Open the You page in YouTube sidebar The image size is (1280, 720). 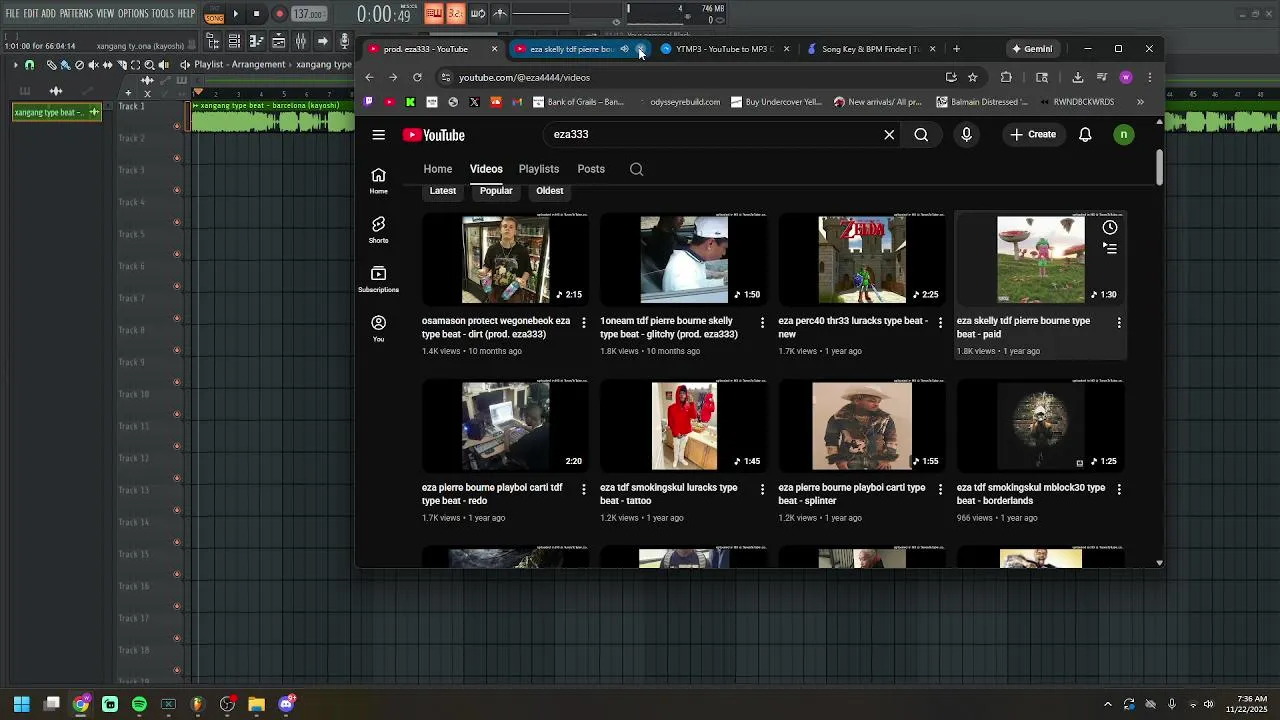(x=378, y=329)
